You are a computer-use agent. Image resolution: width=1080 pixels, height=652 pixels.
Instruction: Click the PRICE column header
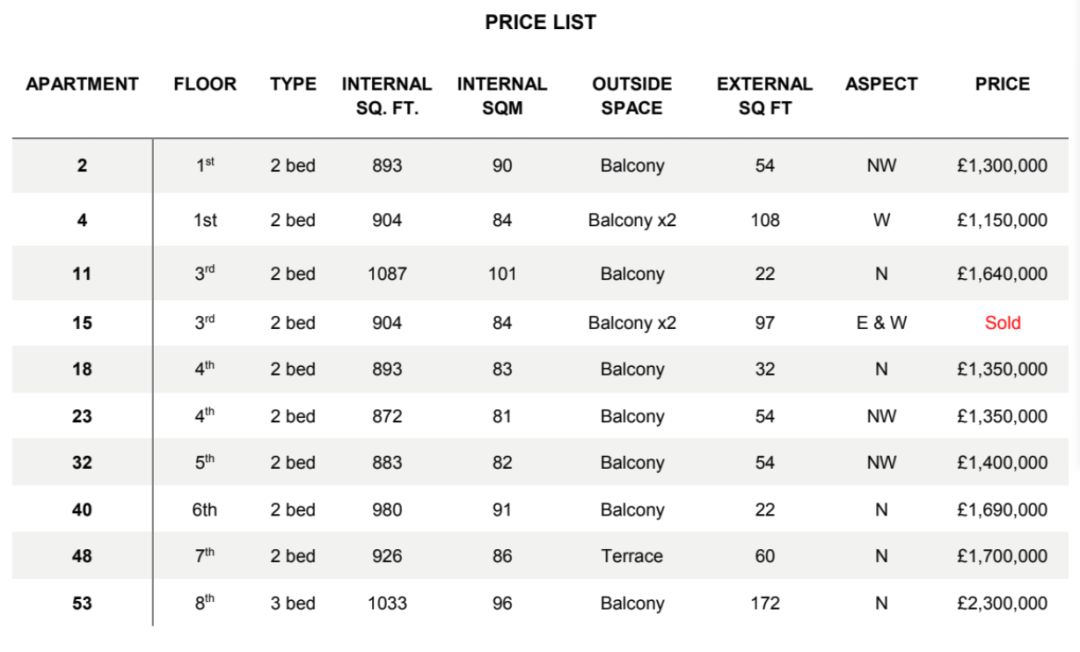click(x=1002, y=84)
